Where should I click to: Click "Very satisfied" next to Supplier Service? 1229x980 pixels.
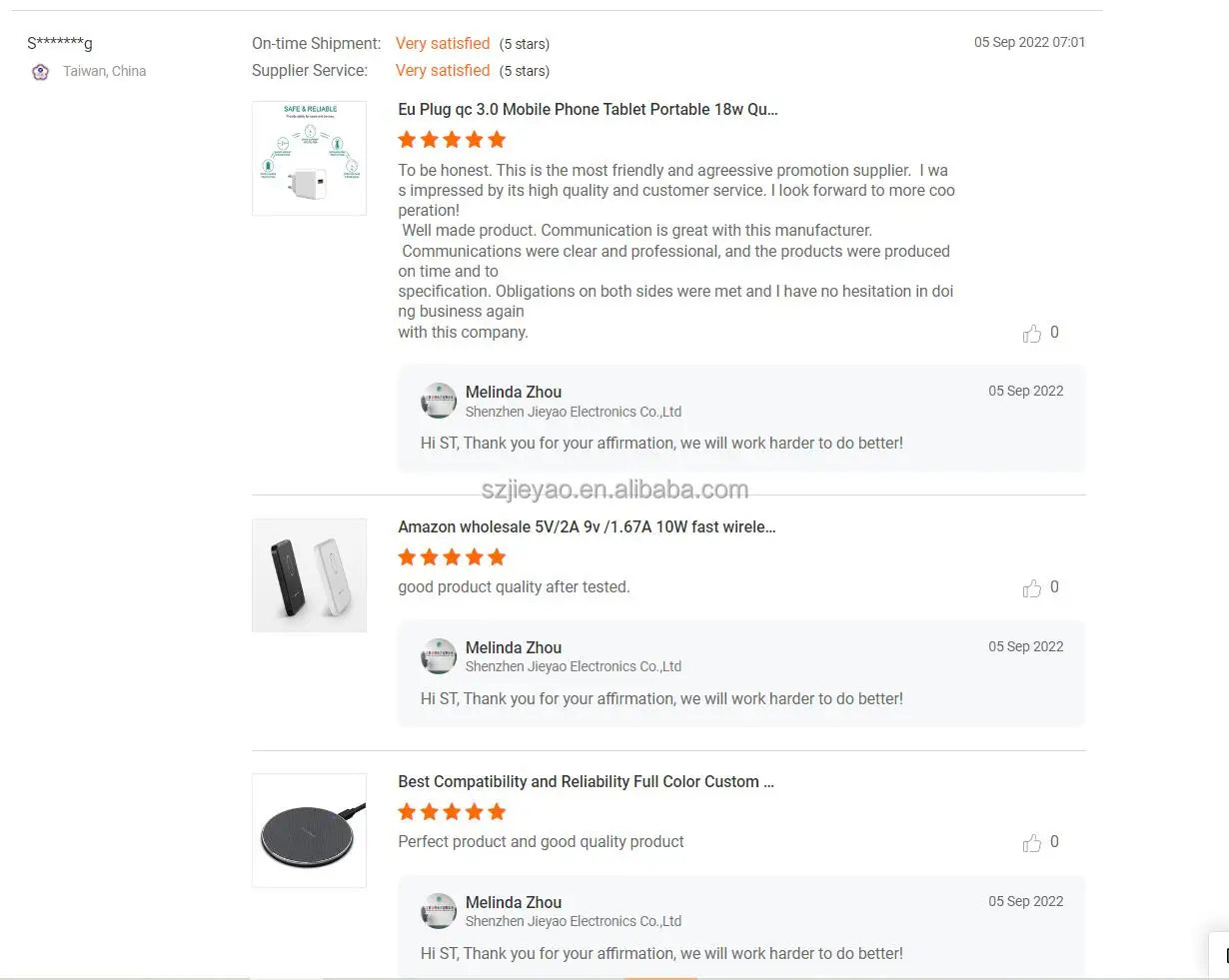[x=443, y=71]
